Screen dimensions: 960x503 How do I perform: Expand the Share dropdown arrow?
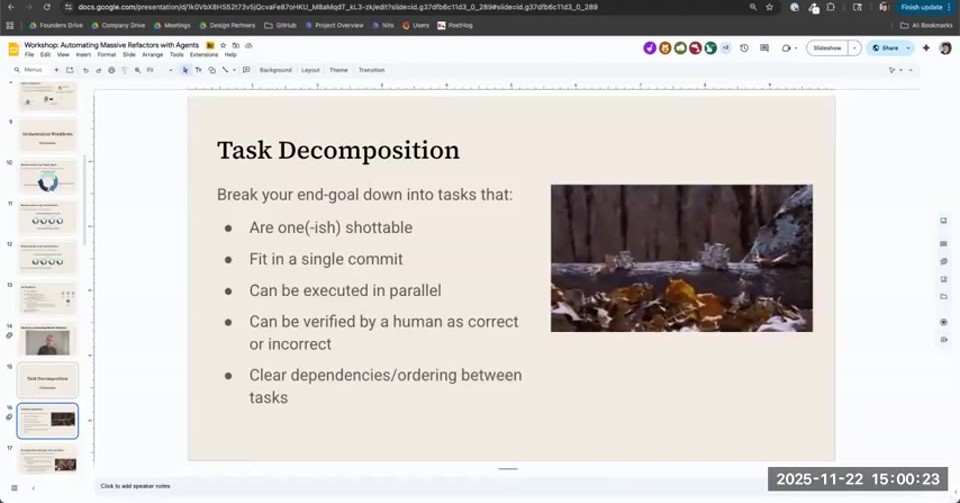[909, 48]
